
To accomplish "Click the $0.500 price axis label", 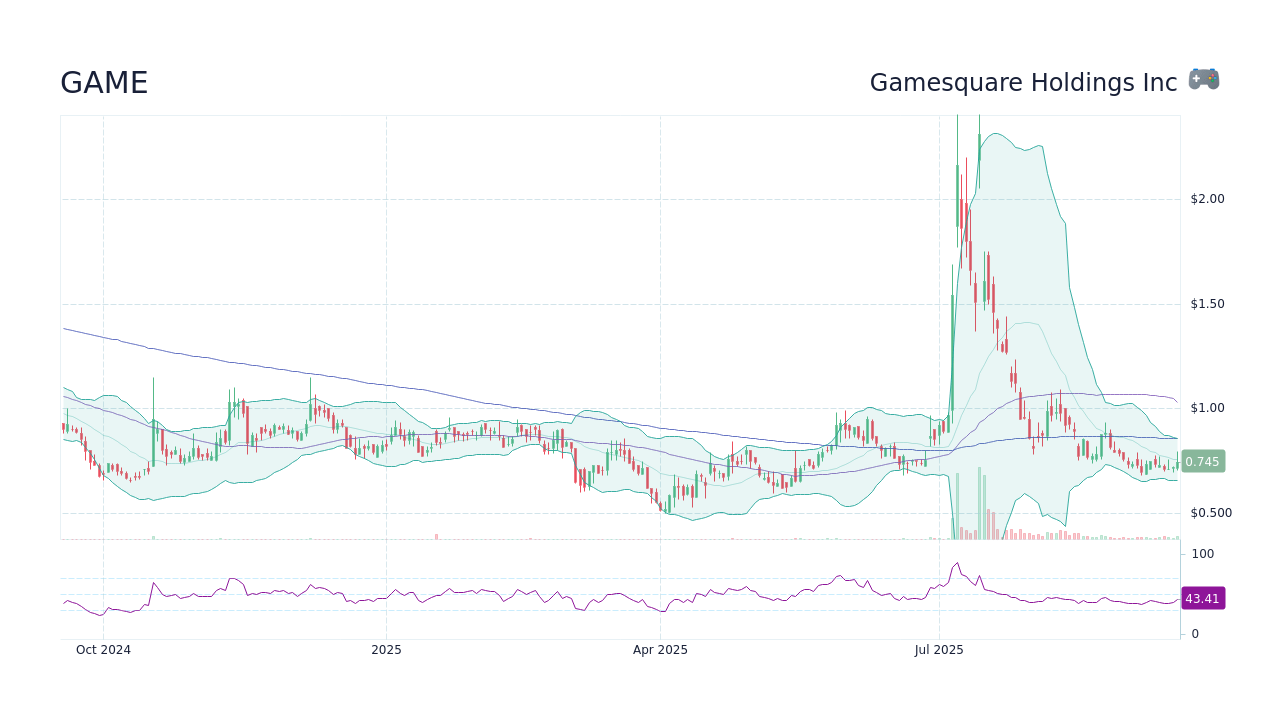I will (x=1211, y=512).
